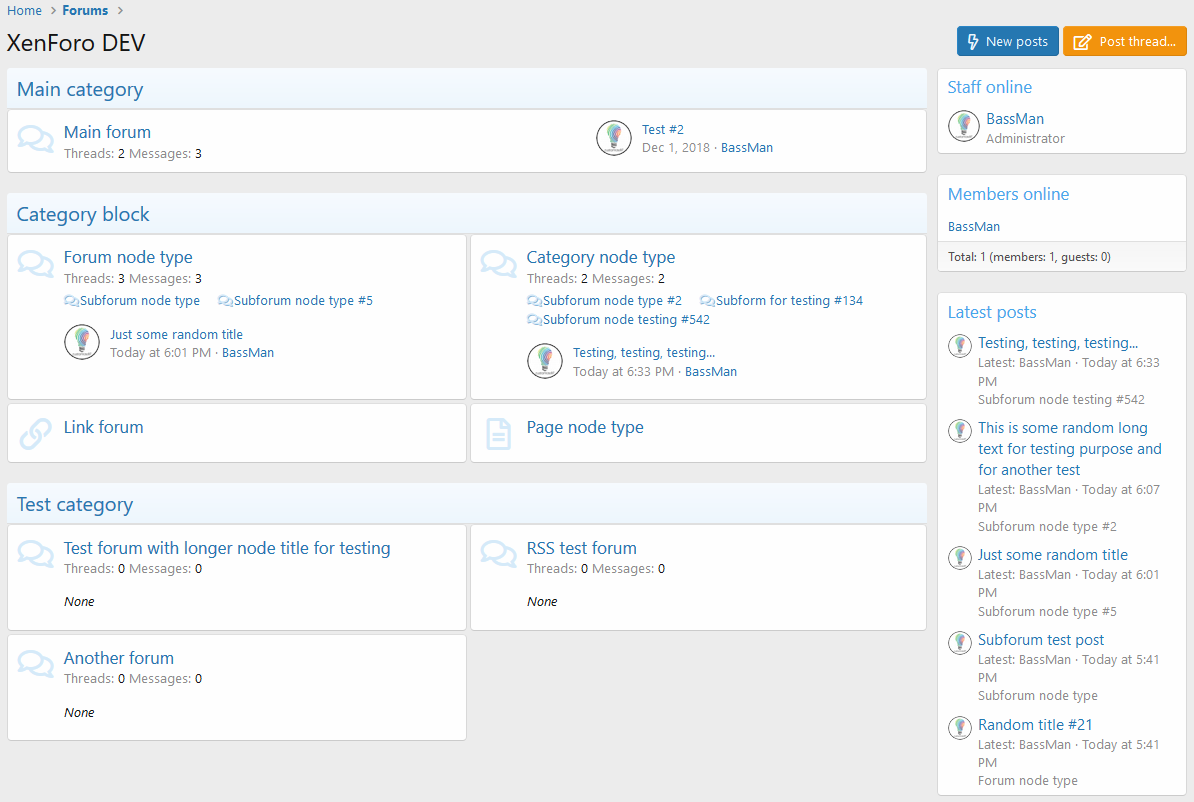Open Subforum node testing #542 under Category node type
The image size is (1194, 802).
tap(626, 320)
